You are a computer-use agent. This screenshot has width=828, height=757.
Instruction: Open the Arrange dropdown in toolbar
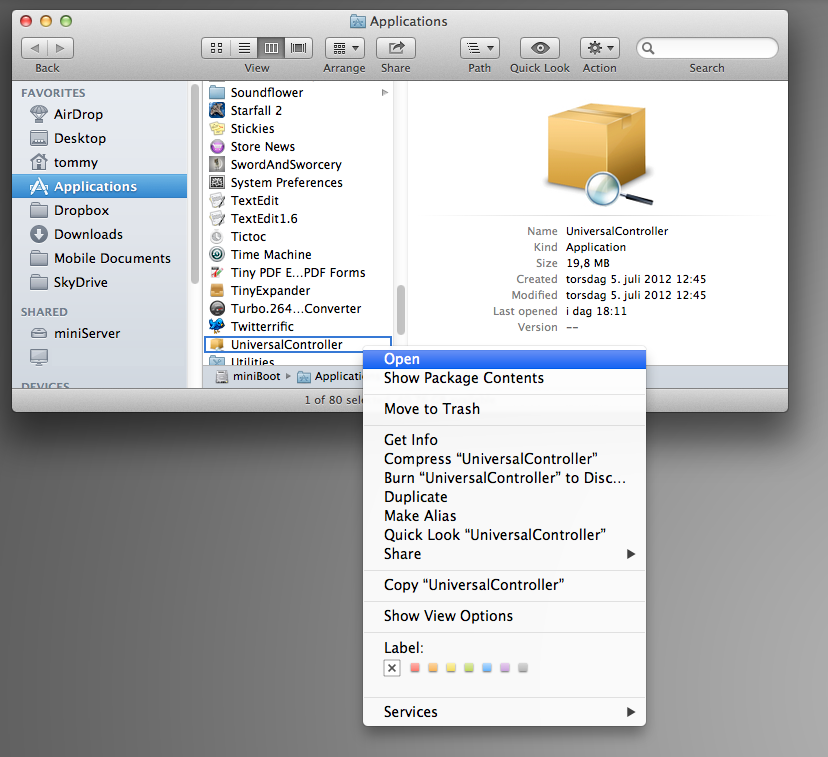coord(345,48)
